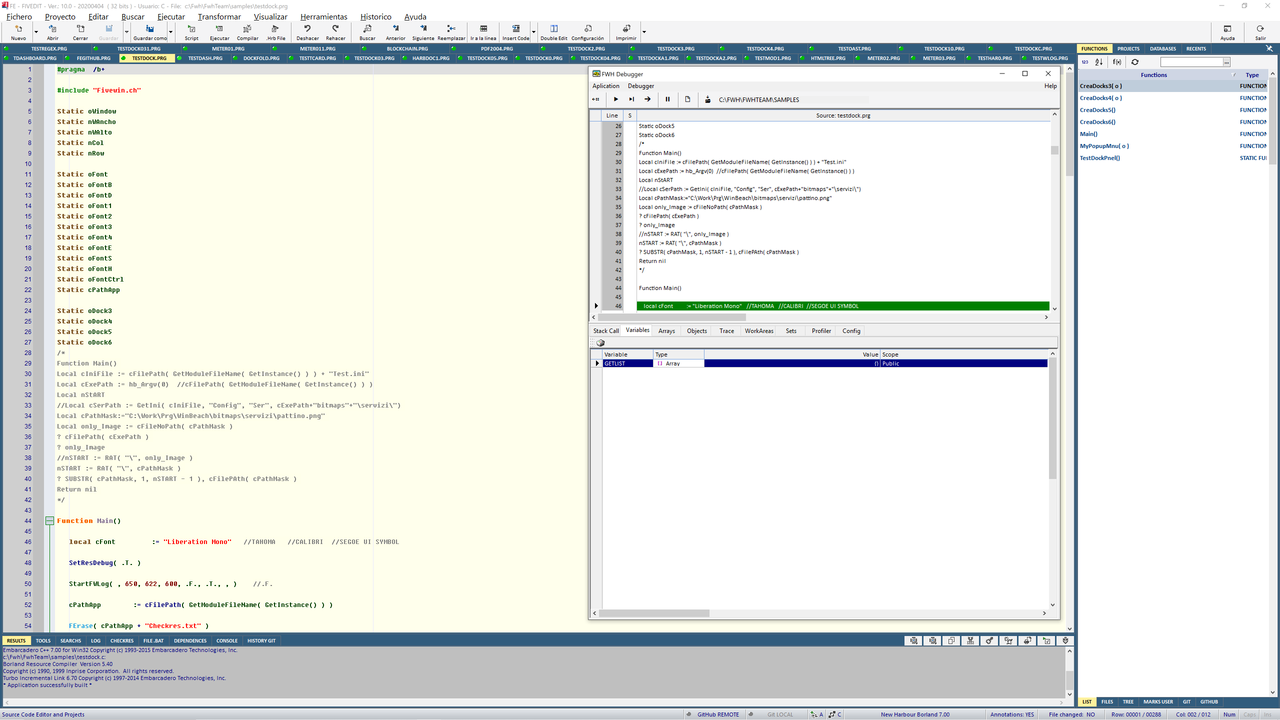Click the refresh icon in Functions panel
1280x720 pixels.
(x=1135, y=62)
